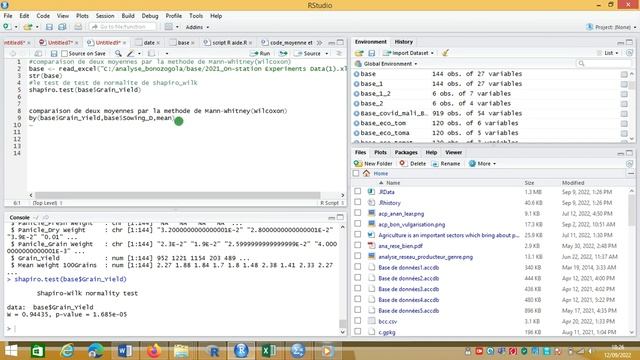Toggle the Source on Save checkbox

tap(64, 53)
